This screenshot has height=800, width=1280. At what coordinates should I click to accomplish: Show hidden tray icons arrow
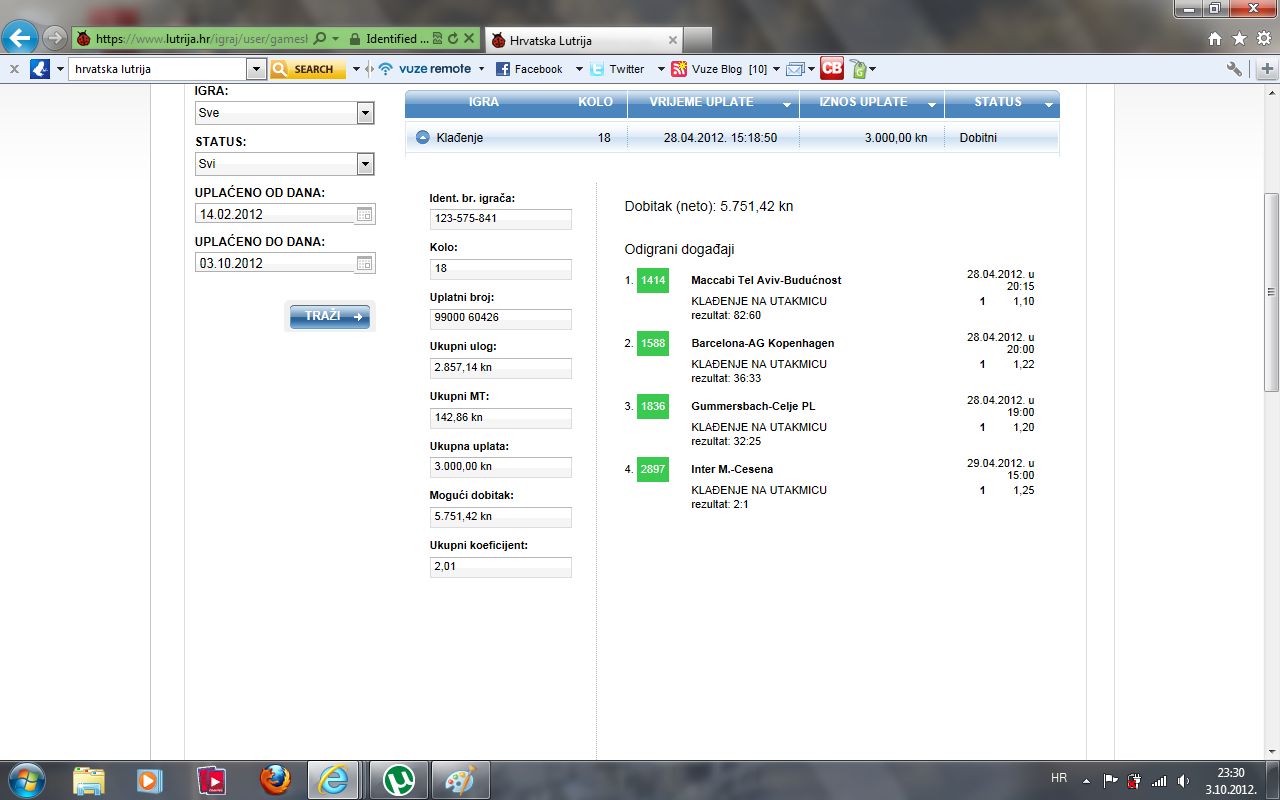(1086, 780)
